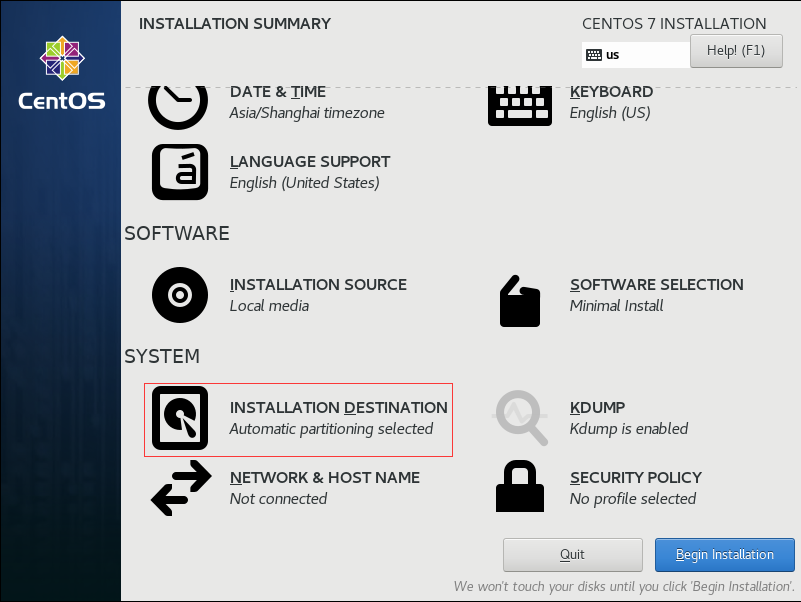This screenshot has height=602, width=801.
Task: Open the INSTALLATION DESTINATION settings label
Action: 339,407
